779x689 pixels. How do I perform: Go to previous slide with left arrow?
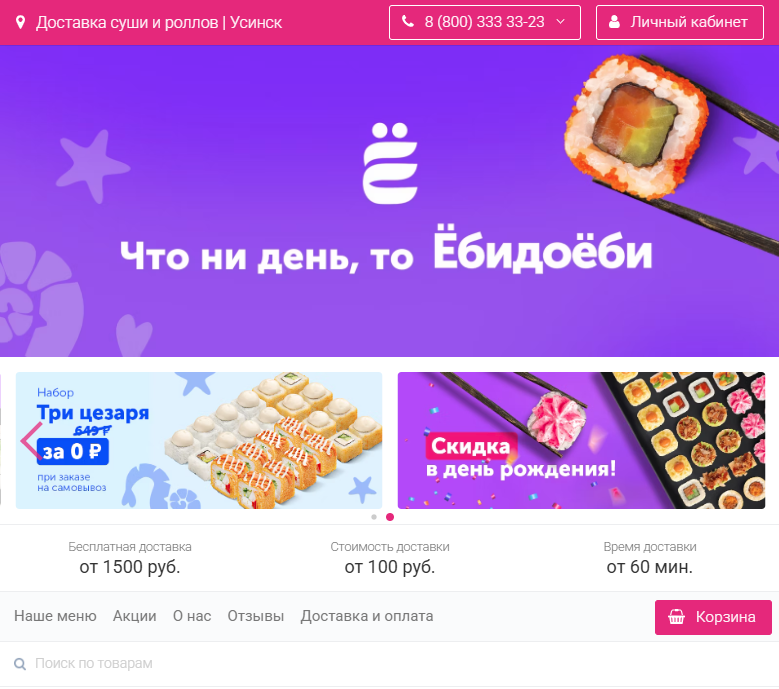(31, 440)
